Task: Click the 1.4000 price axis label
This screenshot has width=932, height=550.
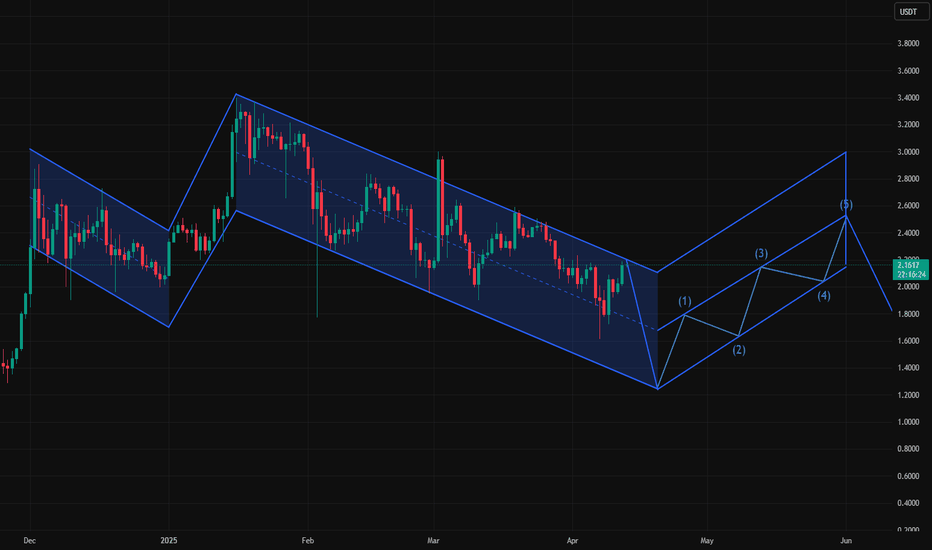Action: tap(908, 368)
